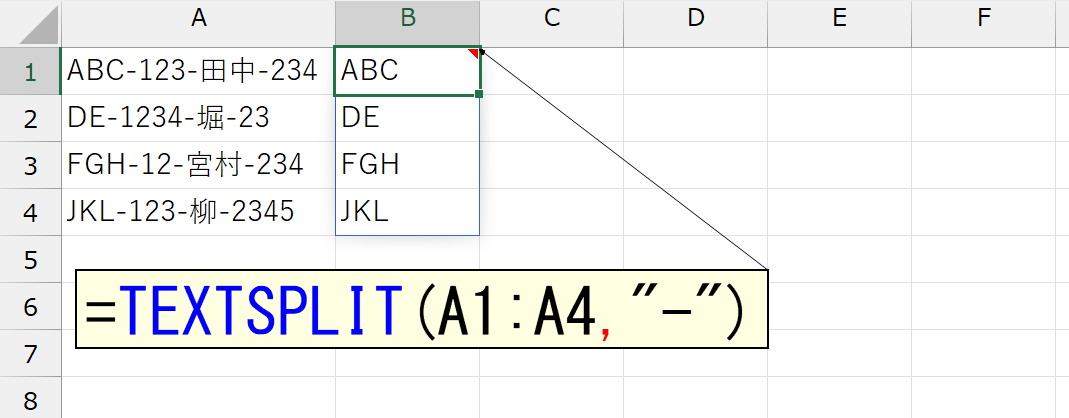Select column B header
The image size is (1069, 418).
408,23
